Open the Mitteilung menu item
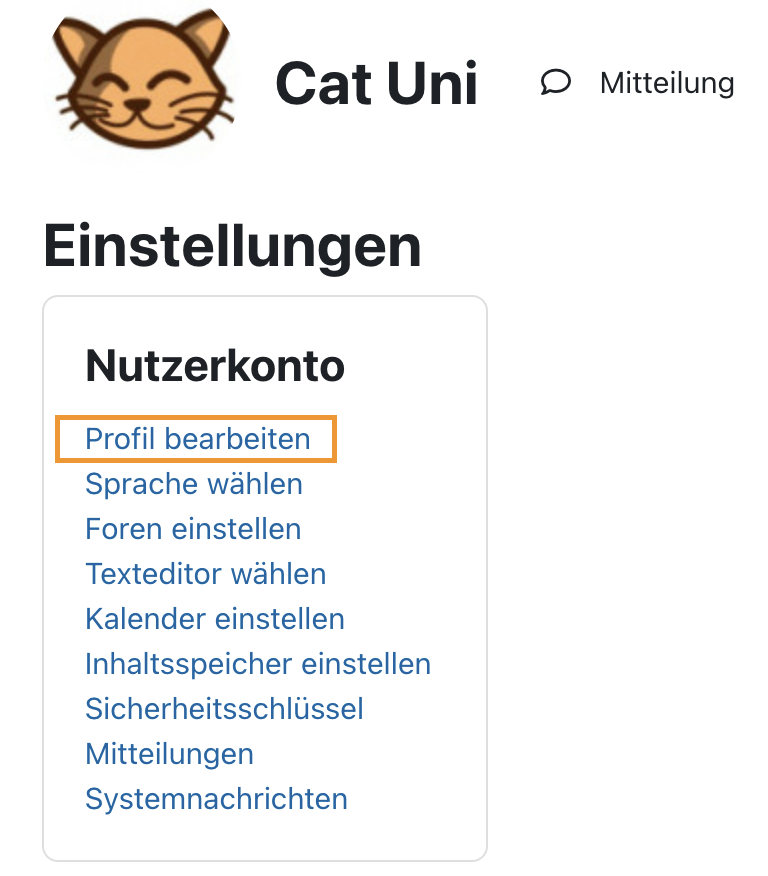This screenshot has height=876, width=768. (x=667, y=83)
